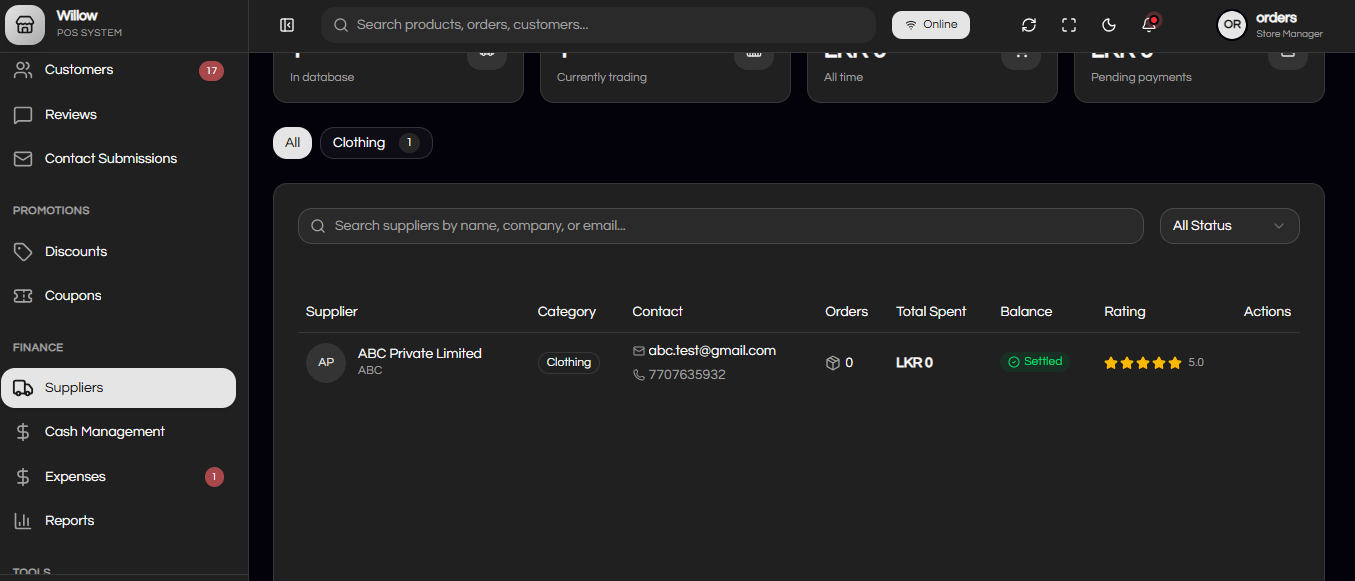Click the Willow store logo icon
1355x581 pixels.
coord(25,25)
